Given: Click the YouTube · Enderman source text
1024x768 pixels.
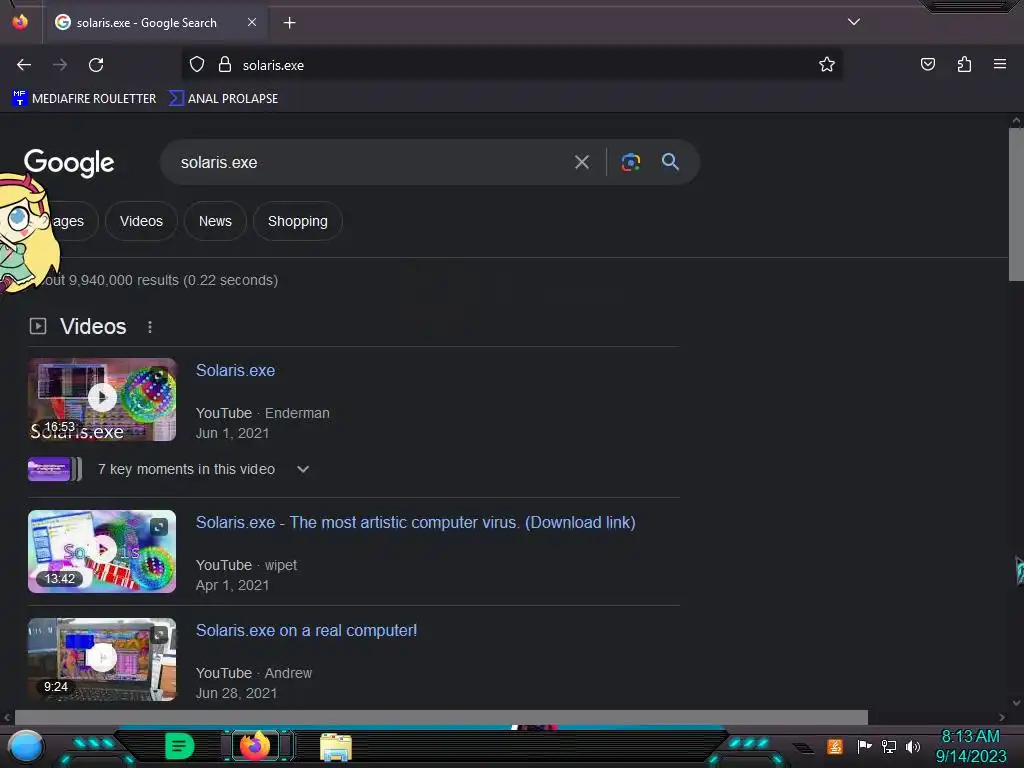Looking at the screenshot, I should (263, 413).
